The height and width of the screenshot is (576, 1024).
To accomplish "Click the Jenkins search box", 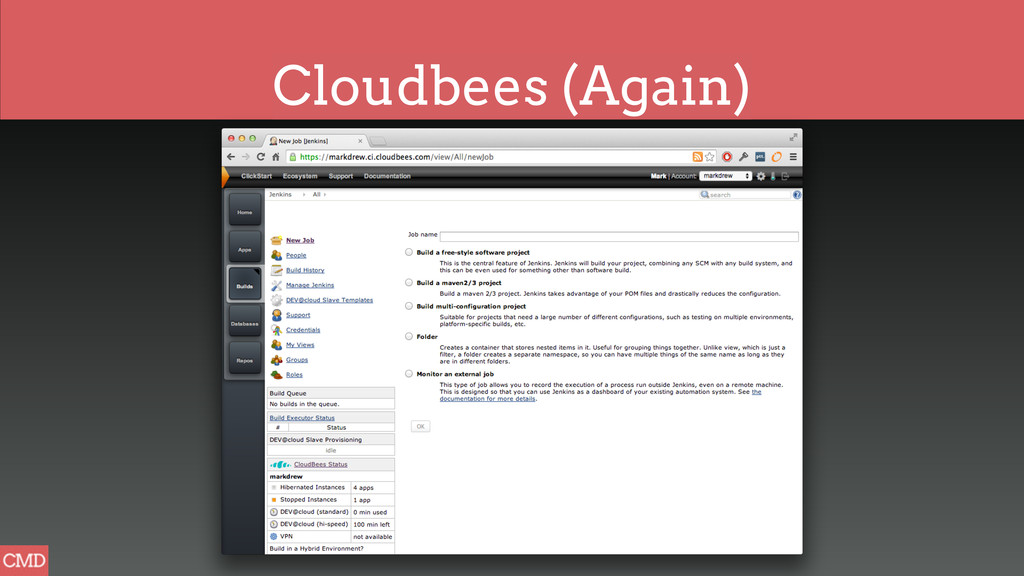I will pyautogui.click(x=744, y=195).
